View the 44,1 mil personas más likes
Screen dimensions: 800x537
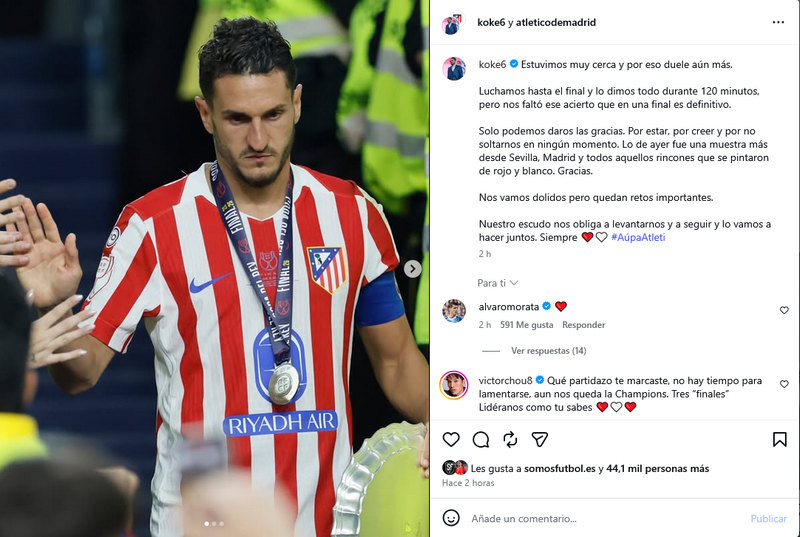coord(658,469)
